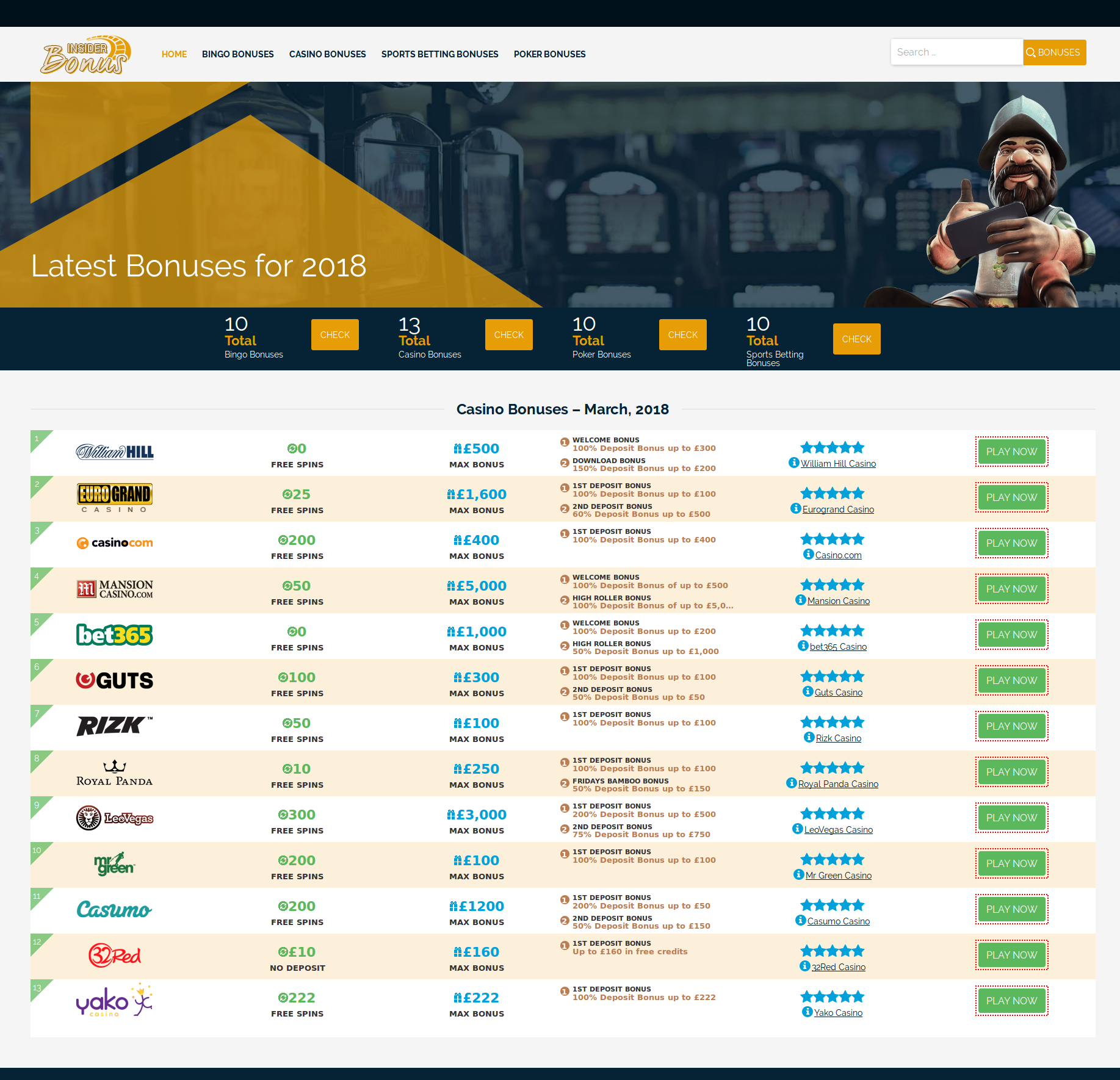
Task: Click the info icon beside bet365 Casino
Action: 803,646
